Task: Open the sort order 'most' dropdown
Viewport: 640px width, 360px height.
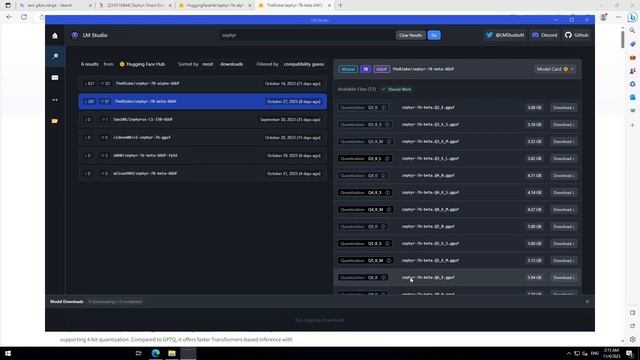Action: [x=208, y=64]
